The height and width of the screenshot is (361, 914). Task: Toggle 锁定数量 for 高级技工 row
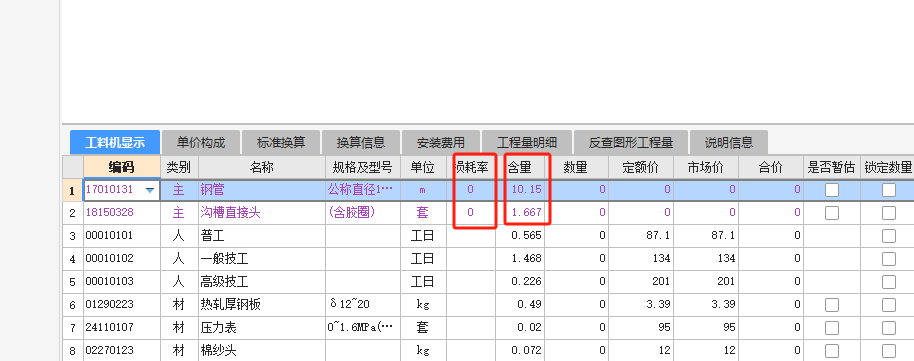[x=888, y=282]
